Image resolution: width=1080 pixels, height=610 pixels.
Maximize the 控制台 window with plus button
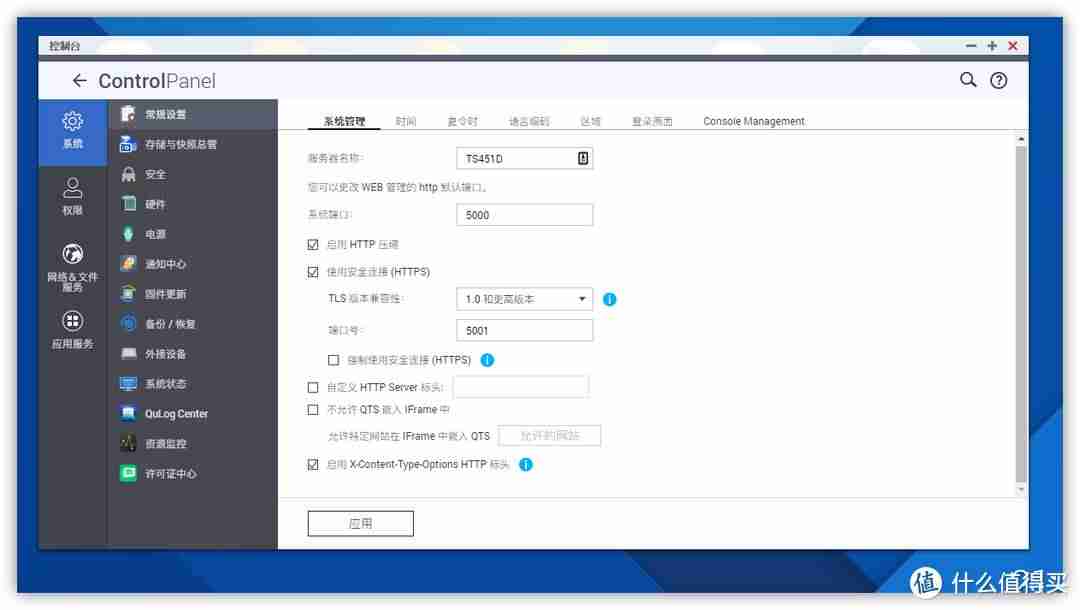click(x=992, y=46)
